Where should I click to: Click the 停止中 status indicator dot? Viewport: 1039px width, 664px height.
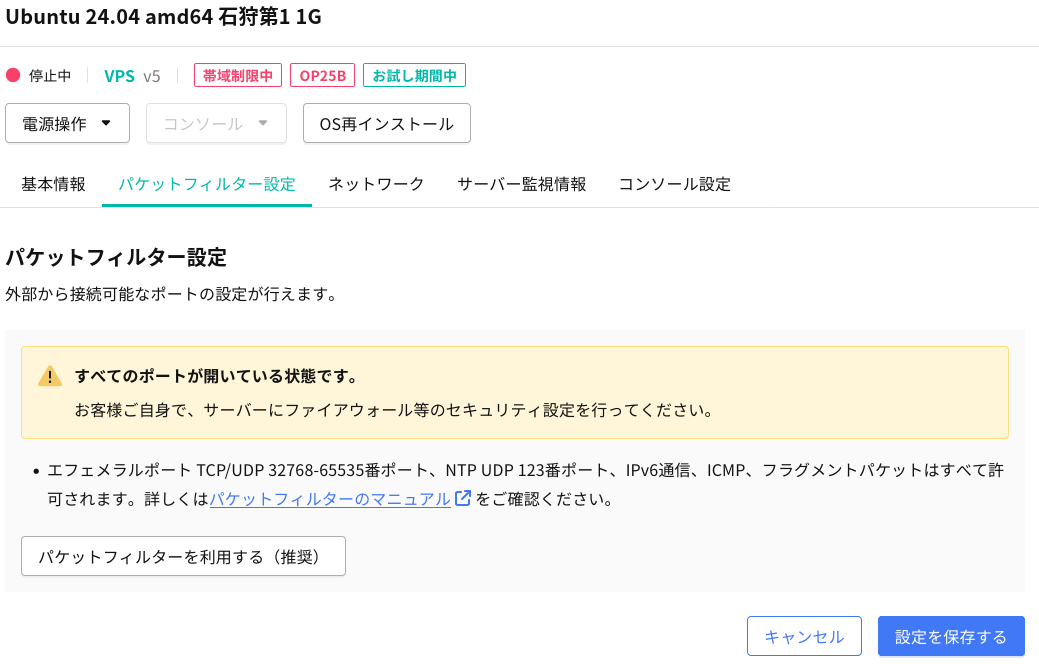point(13,74)
